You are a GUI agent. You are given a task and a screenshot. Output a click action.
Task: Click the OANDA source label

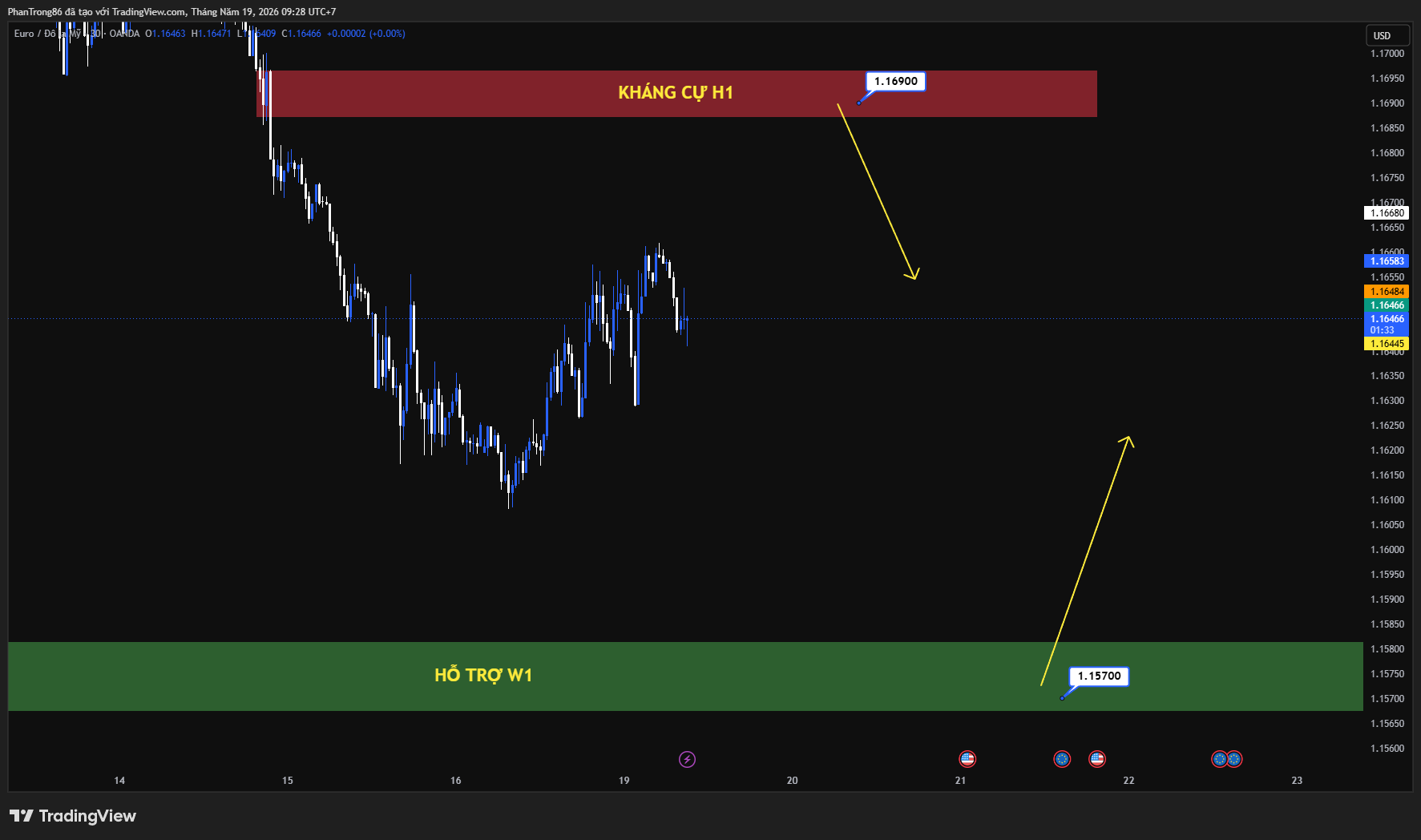click(x=124, y=34)
